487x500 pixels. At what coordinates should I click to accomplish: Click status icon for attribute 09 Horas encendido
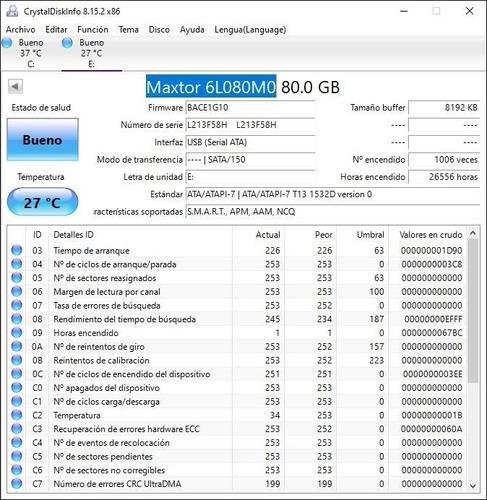[x=17, y=333]
